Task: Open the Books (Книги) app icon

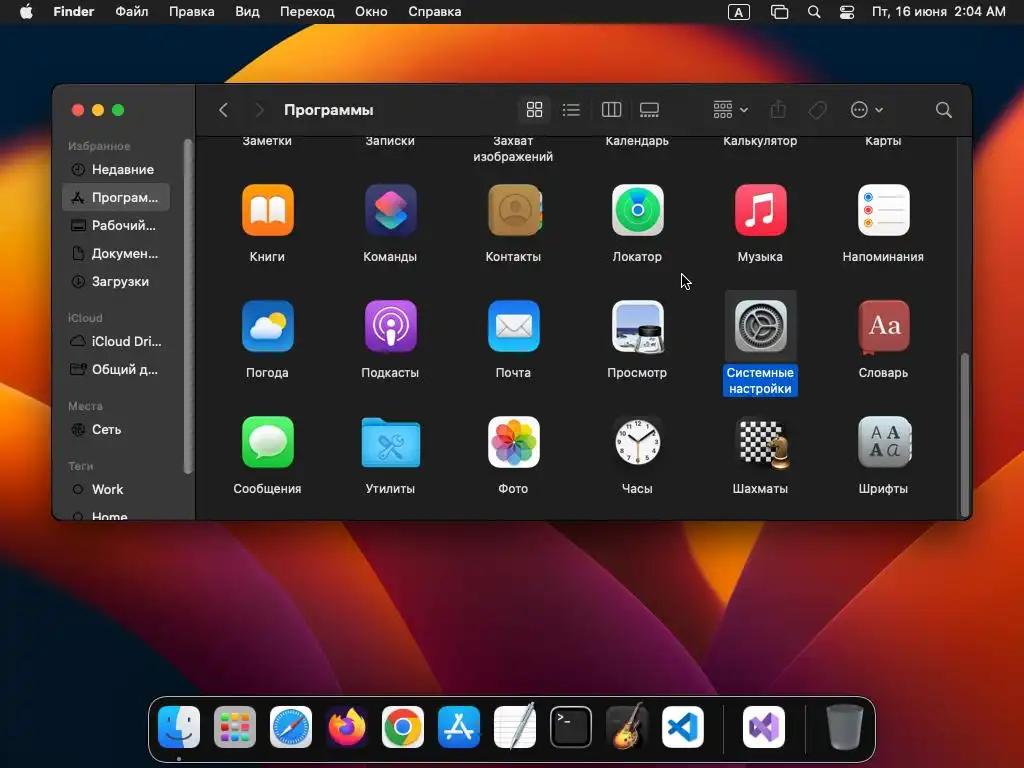Action: coord(268,210)
